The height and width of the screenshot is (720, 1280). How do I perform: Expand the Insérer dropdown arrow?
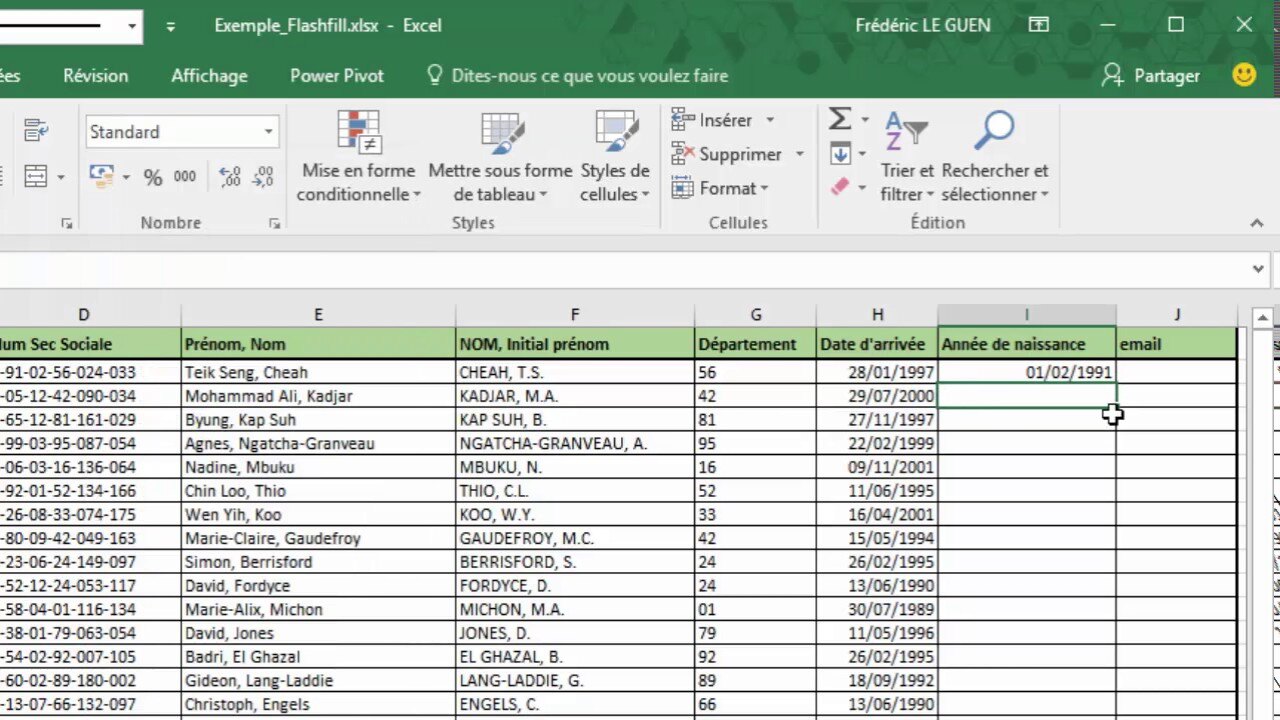pyautogui.click(x=770, y=120)
